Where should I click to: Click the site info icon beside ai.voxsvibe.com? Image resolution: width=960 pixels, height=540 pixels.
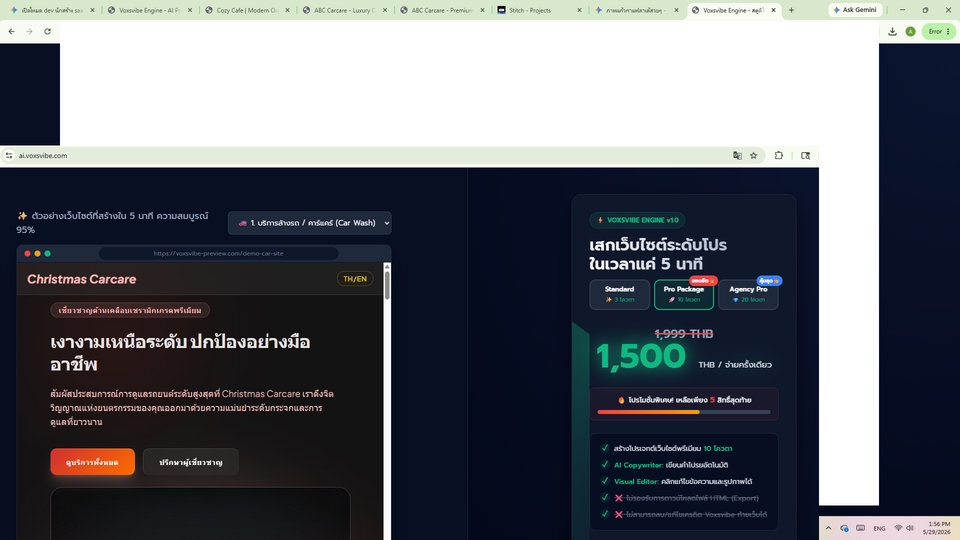point(9,156)
